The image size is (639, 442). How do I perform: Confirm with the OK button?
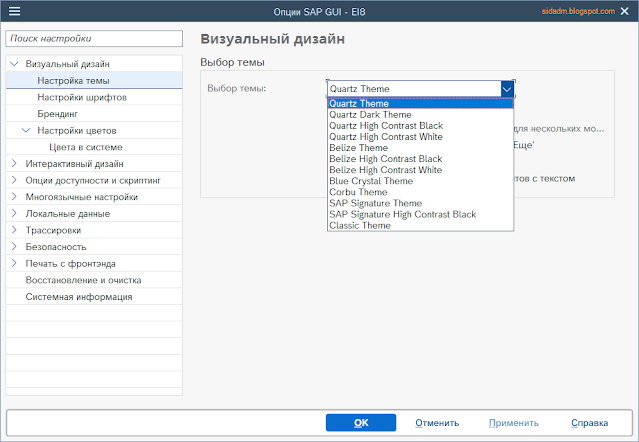[361, 423]
